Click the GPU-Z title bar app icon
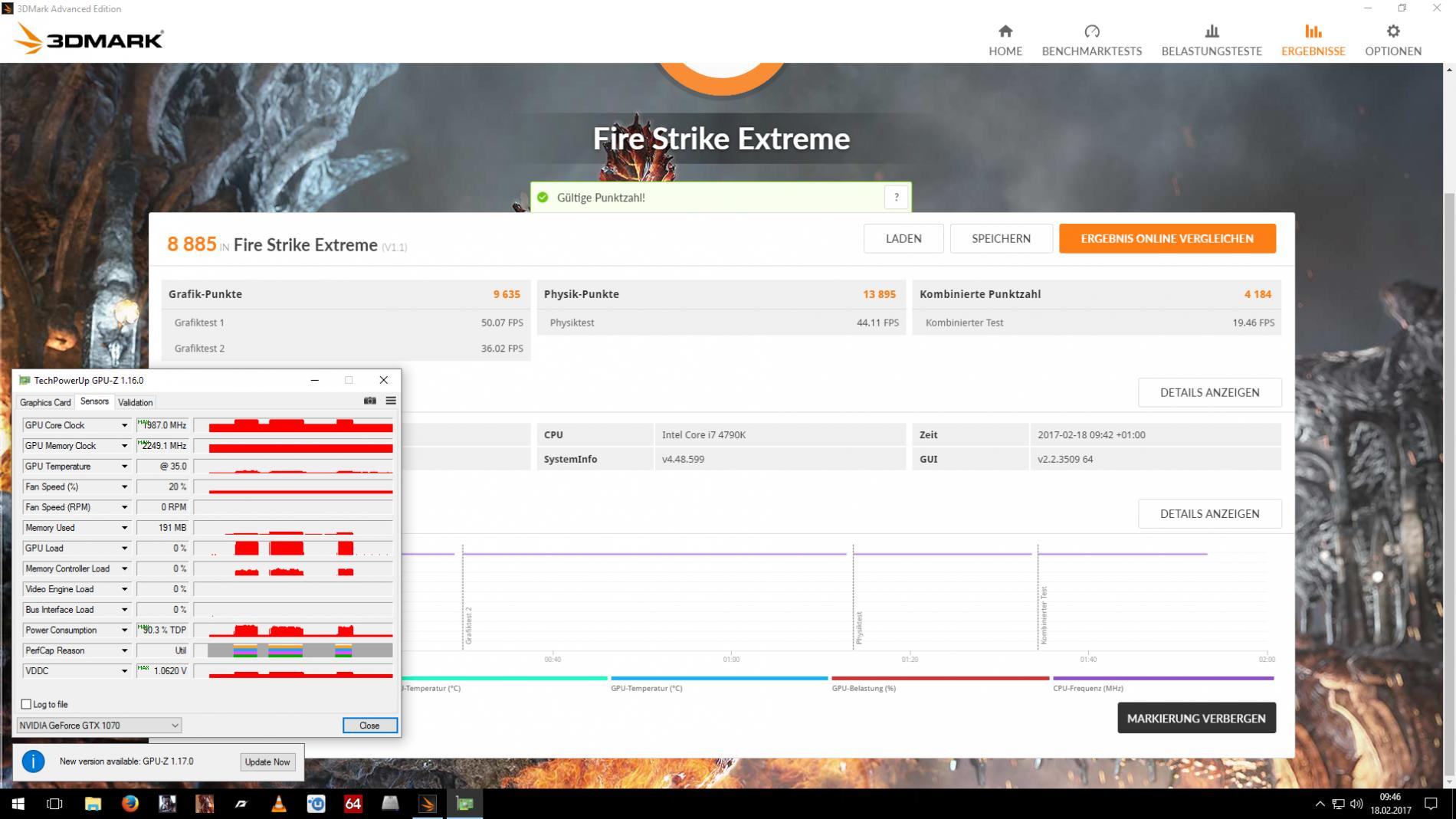1456x819 pixels. [25, 380]
